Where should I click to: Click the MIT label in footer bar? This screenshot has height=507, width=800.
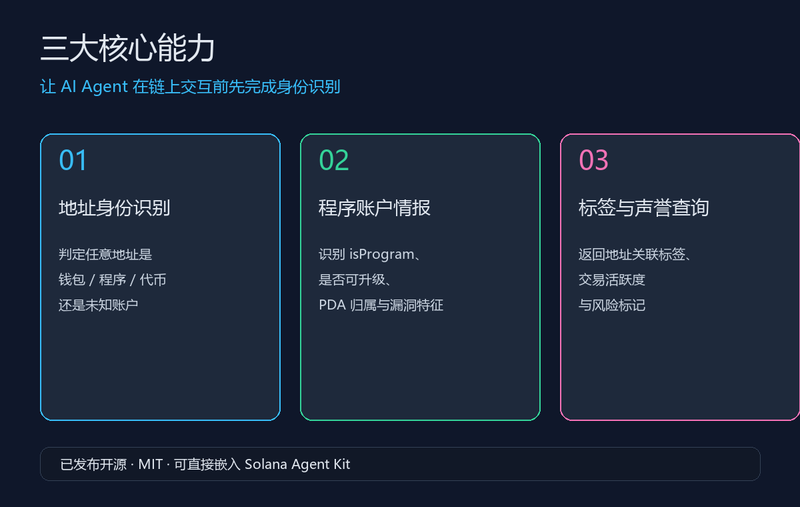coord(150,464)
